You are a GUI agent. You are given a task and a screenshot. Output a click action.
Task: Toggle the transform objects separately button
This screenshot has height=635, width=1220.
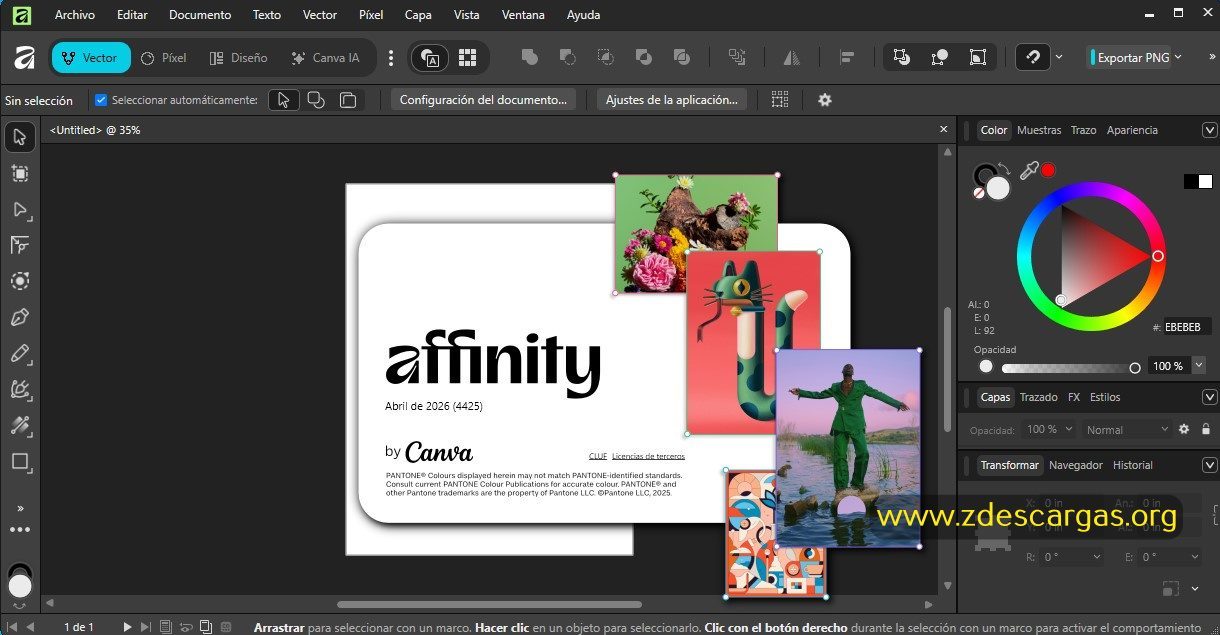901,58
